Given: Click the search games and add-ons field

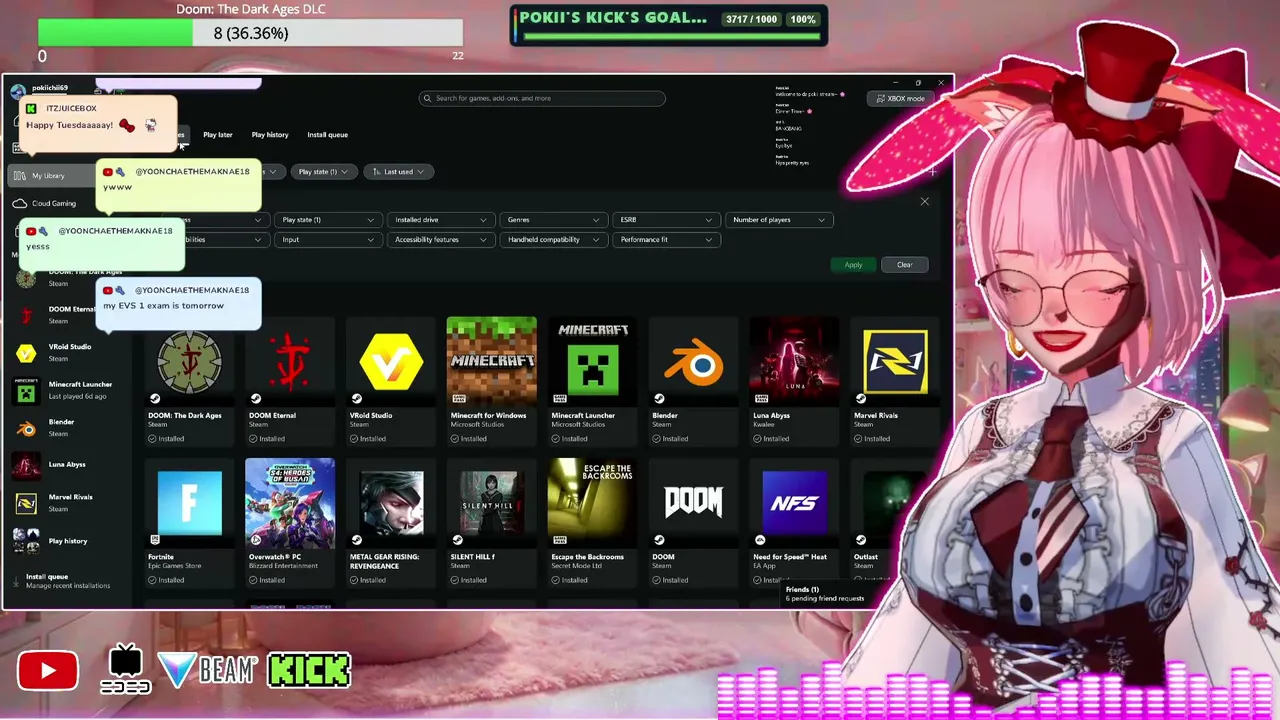Looking at the screenshot, I should (x=542, y=98).
